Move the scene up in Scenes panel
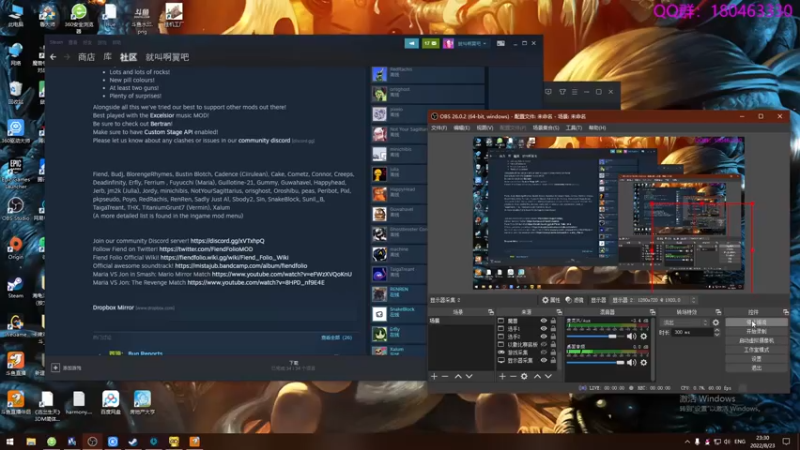 pos(458,377)
